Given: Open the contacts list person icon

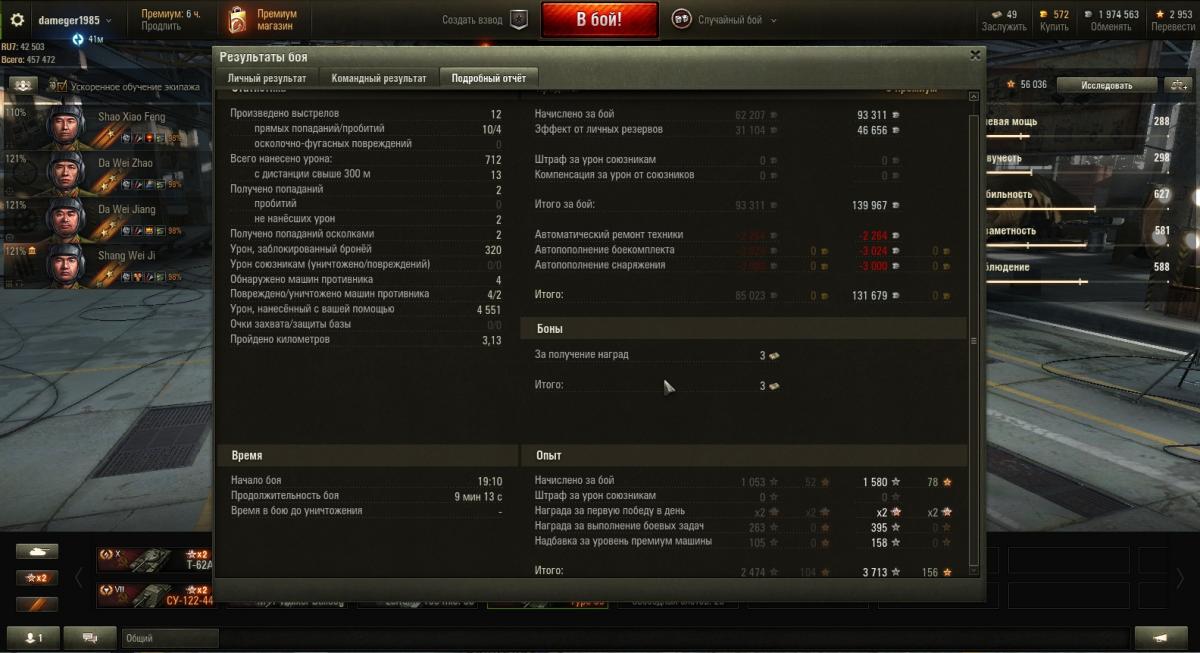Looking at the screenshot, I should (34, 638).
